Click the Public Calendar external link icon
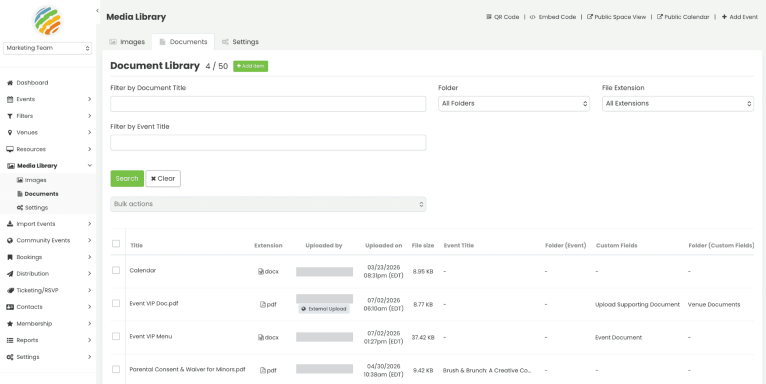 (660, 17)
